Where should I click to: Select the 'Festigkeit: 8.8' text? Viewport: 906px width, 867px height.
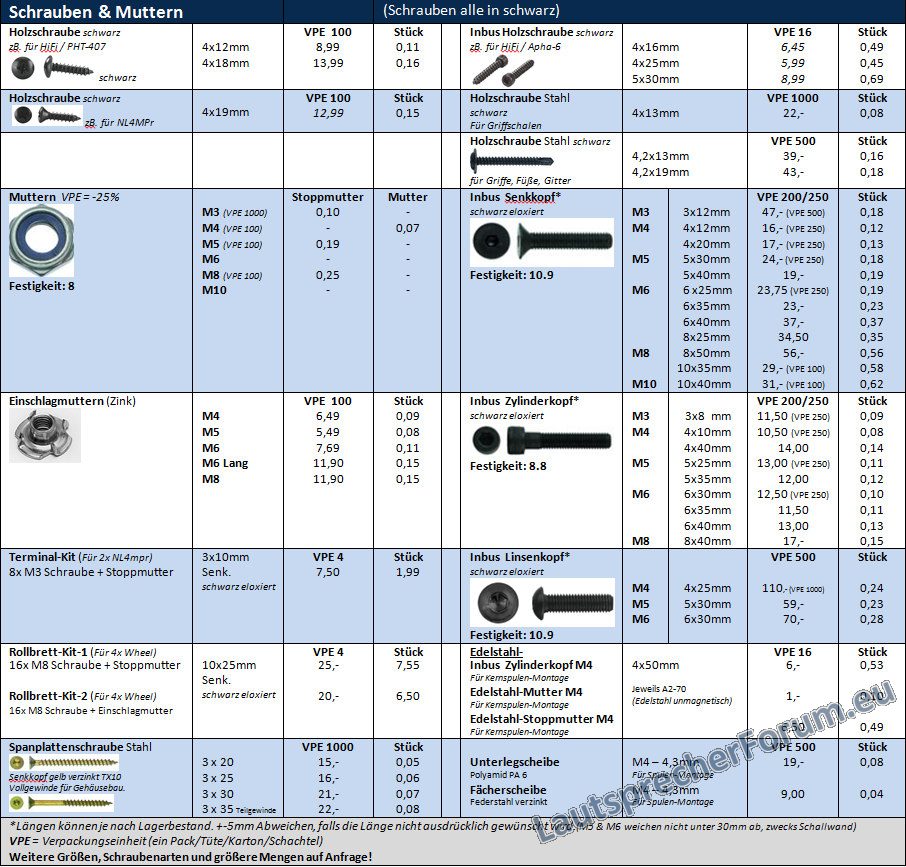(508, 466)
